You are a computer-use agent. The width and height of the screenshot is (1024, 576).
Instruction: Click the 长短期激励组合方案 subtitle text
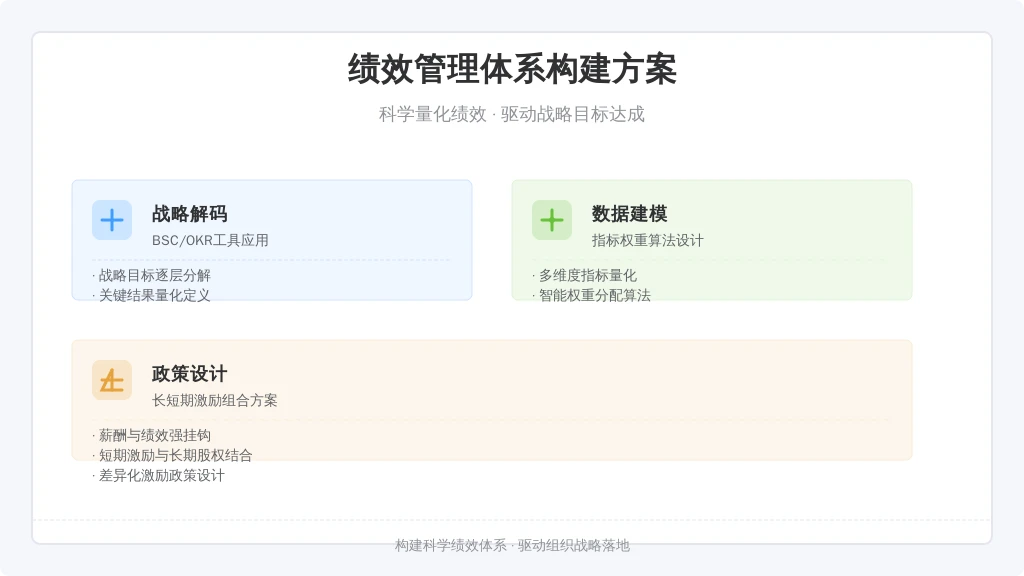pos(214,400)
